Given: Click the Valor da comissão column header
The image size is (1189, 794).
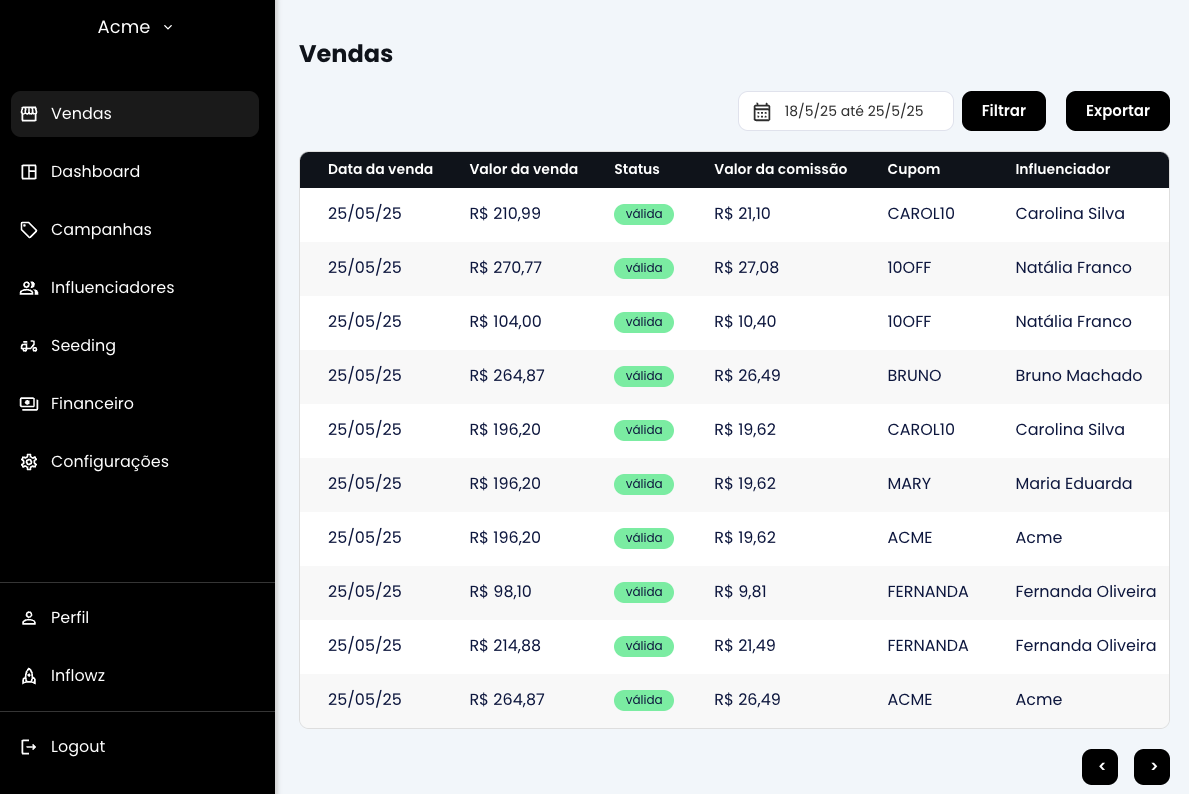Looking at the screenshot, I should [x=780, y=170].
